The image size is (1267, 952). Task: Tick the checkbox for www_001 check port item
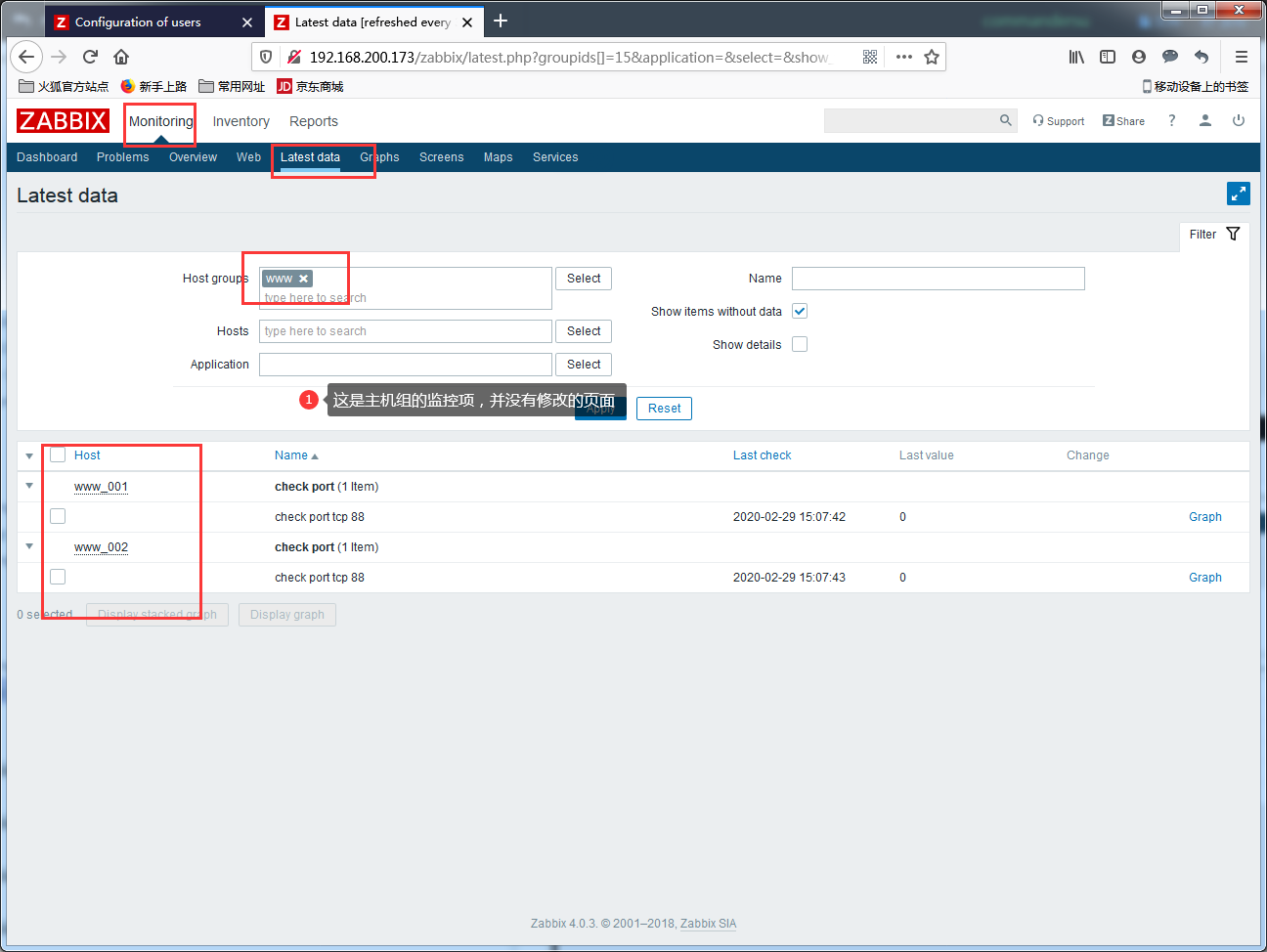58,516
